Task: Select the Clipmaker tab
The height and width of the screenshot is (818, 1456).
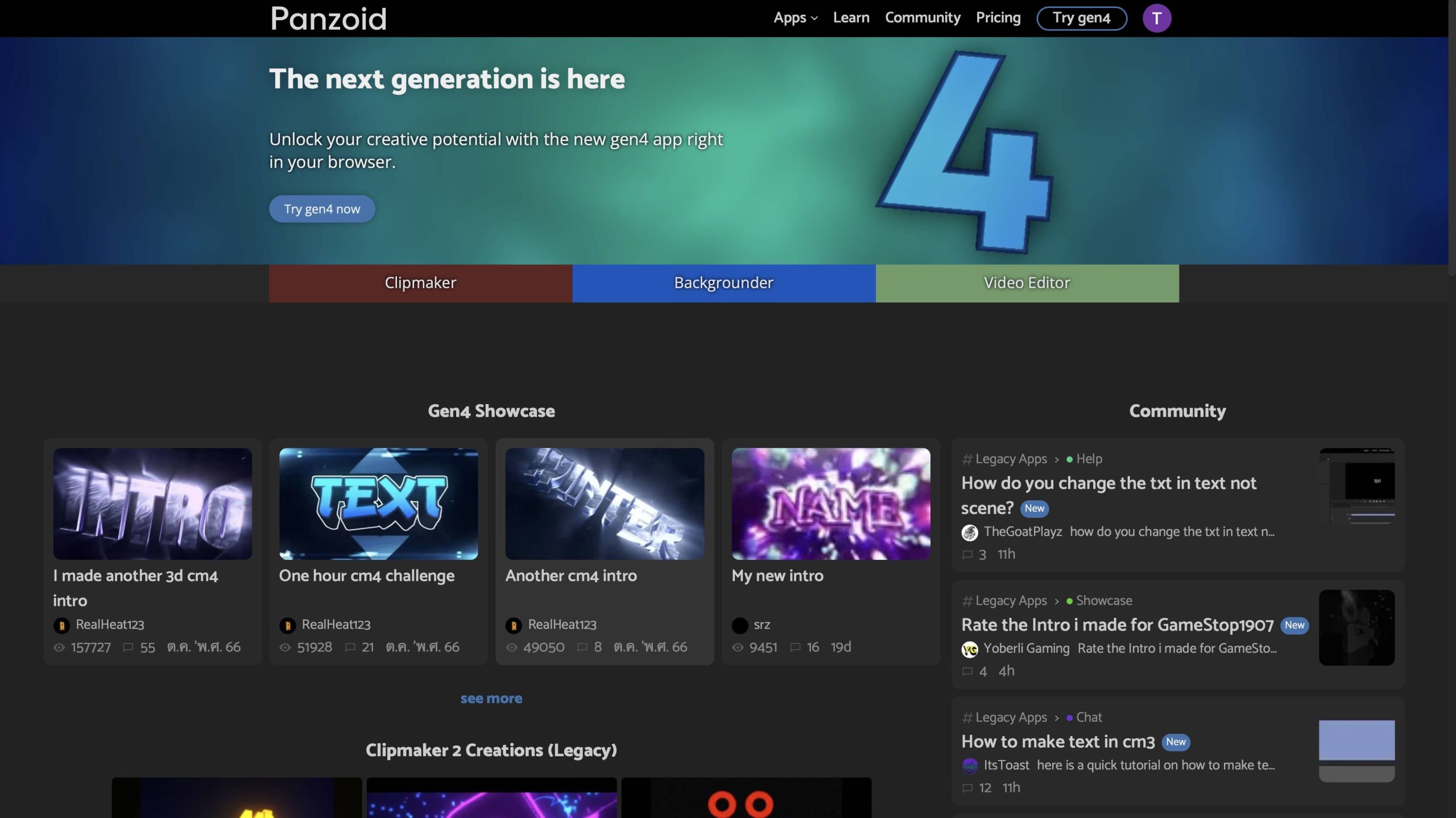Action: pyautogui.click(x=420, y=283)
